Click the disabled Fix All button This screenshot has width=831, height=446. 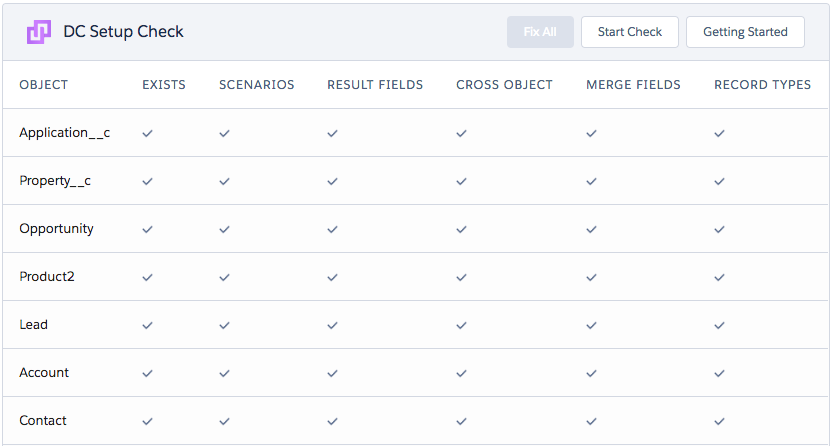pos(540,32)
